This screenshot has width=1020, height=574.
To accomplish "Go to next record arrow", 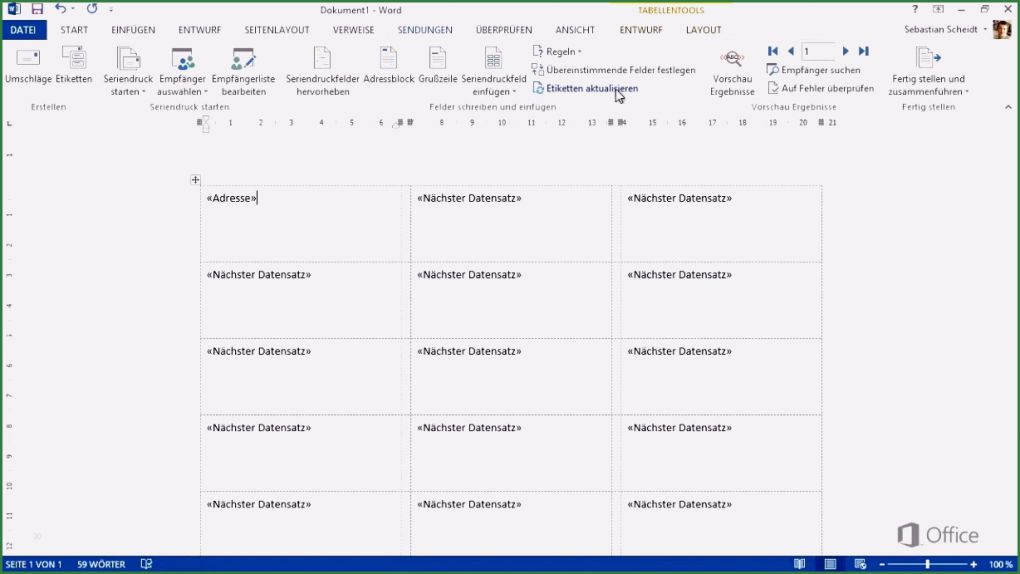I will coord(846,51).
